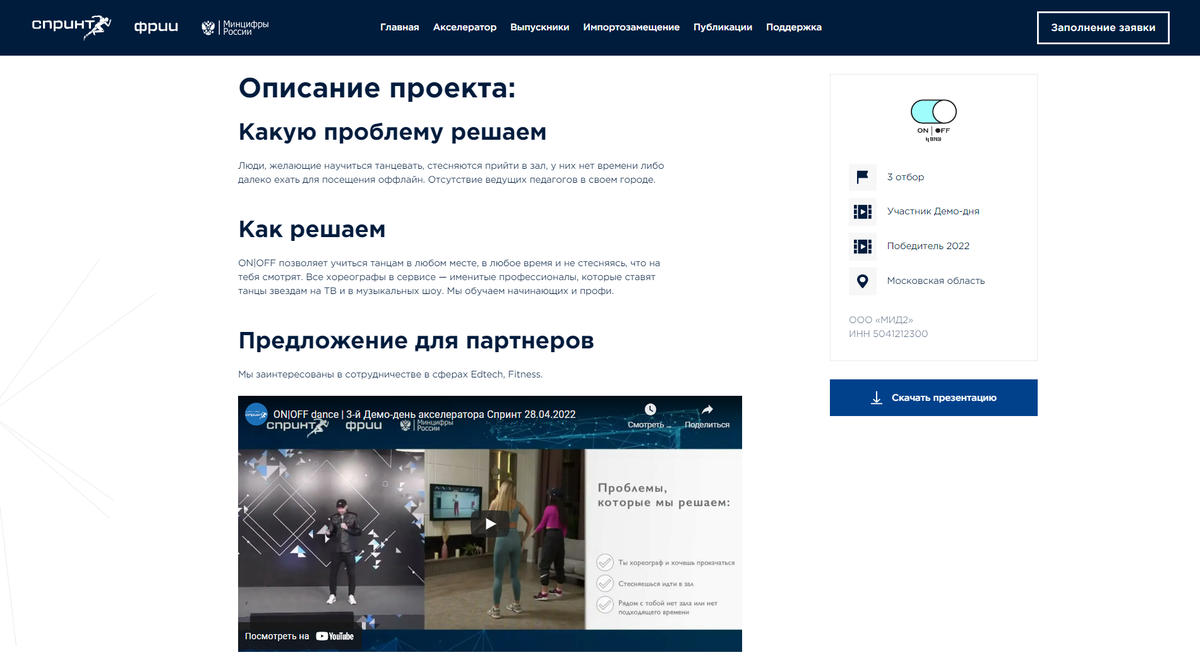Open the Главная menu item

click(399, 27)
